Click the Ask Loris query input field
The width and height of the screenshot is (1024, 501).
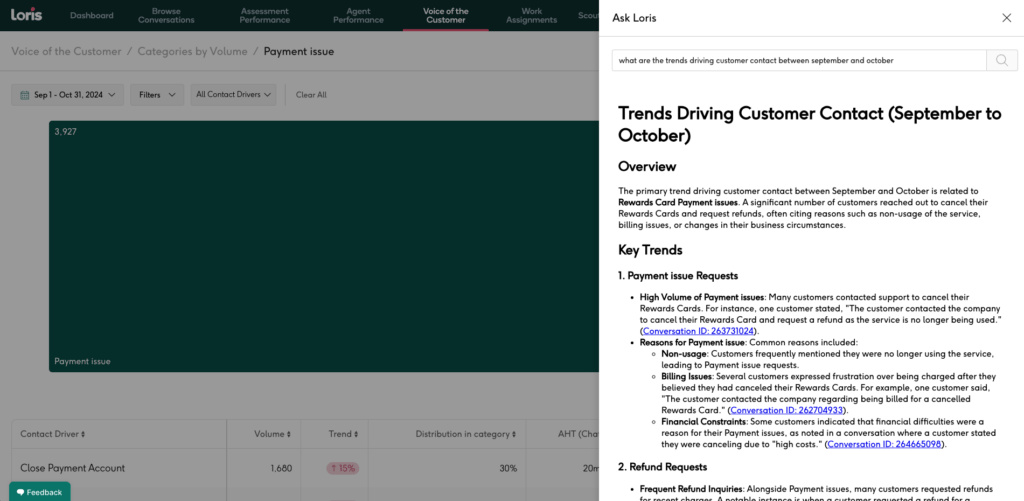798,61
